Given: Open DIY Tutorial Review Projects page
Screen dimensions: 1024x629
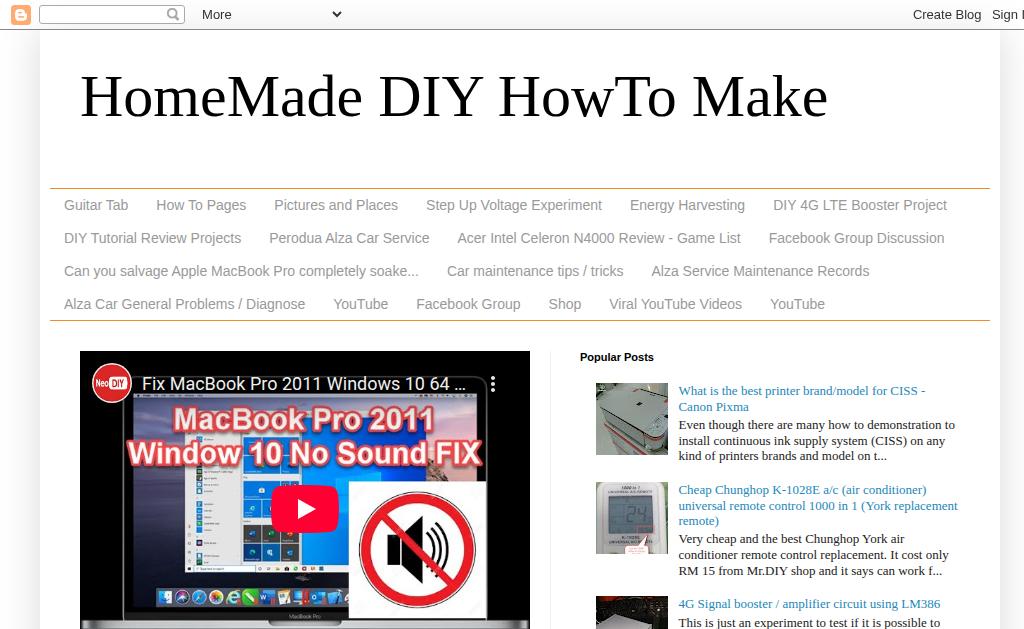Looking at the screenshot, I should point(152,238).
